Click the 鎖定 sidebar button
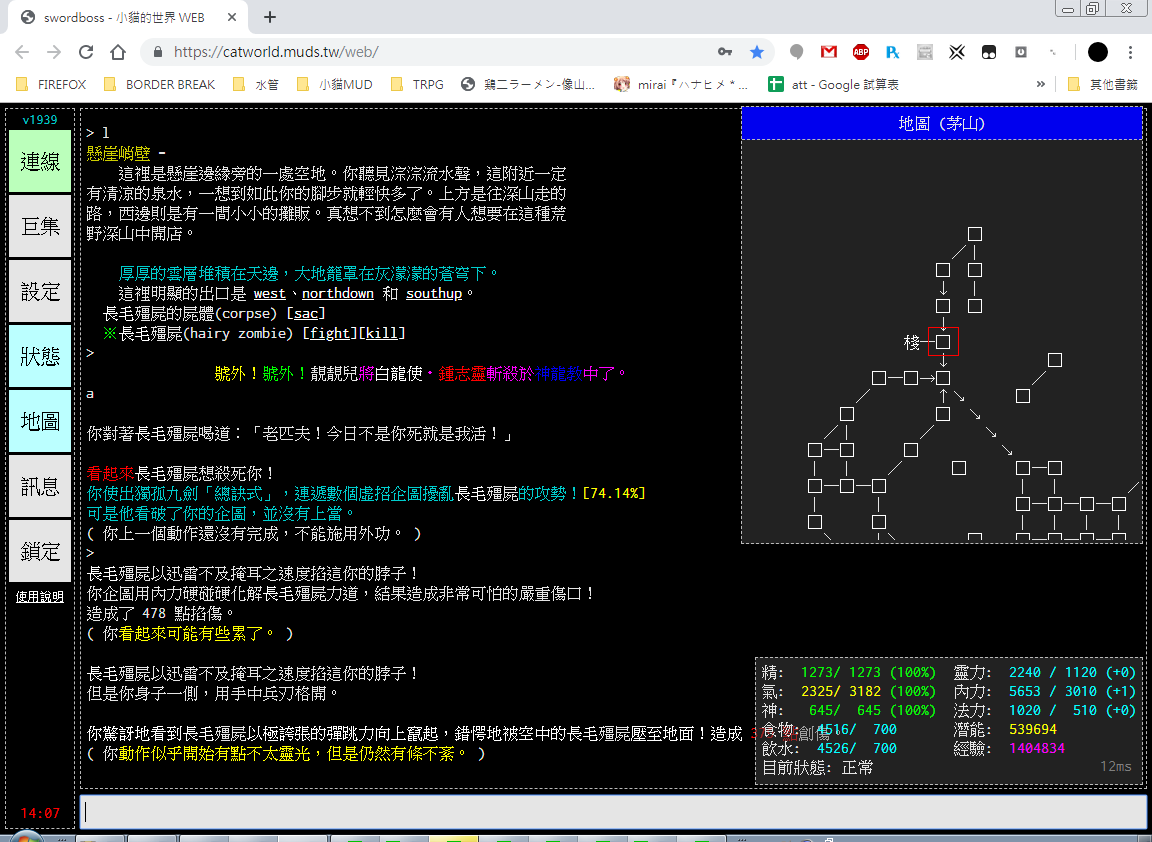Image resolution: width=1152 pixels, height=842 pixels. click(40, 551)
